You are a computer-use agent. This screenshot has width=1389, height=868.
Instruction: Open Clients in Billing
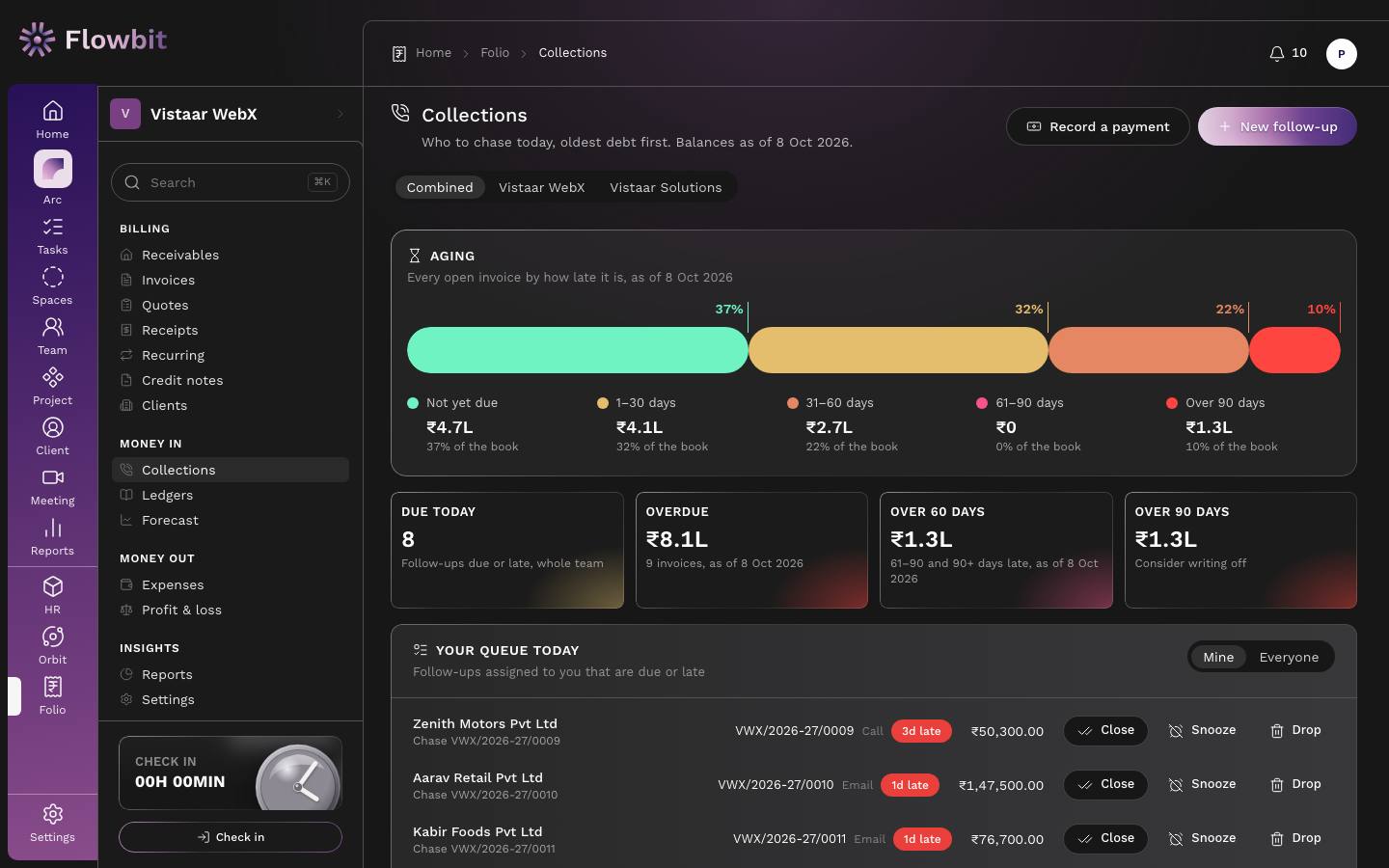click(x=231, y=405)
